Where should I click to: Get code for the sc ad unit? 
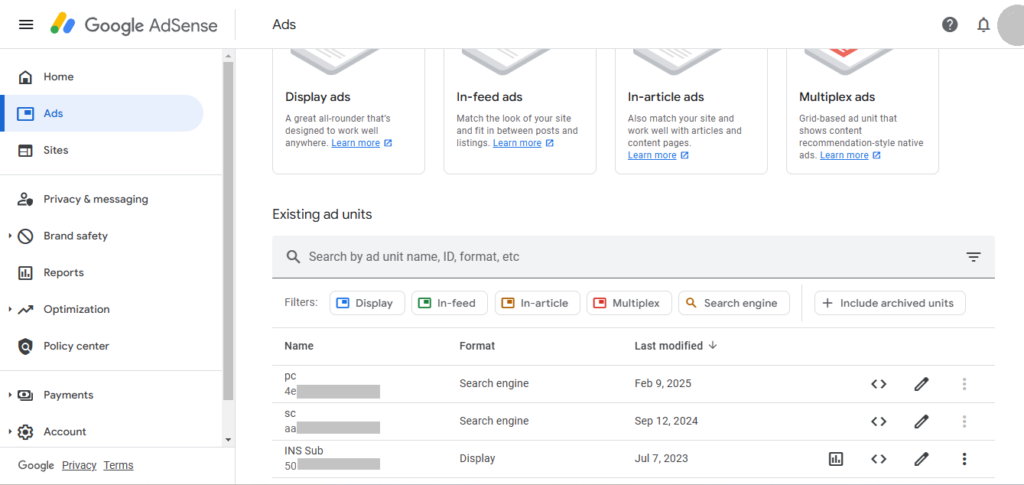(x=878, y=422)
